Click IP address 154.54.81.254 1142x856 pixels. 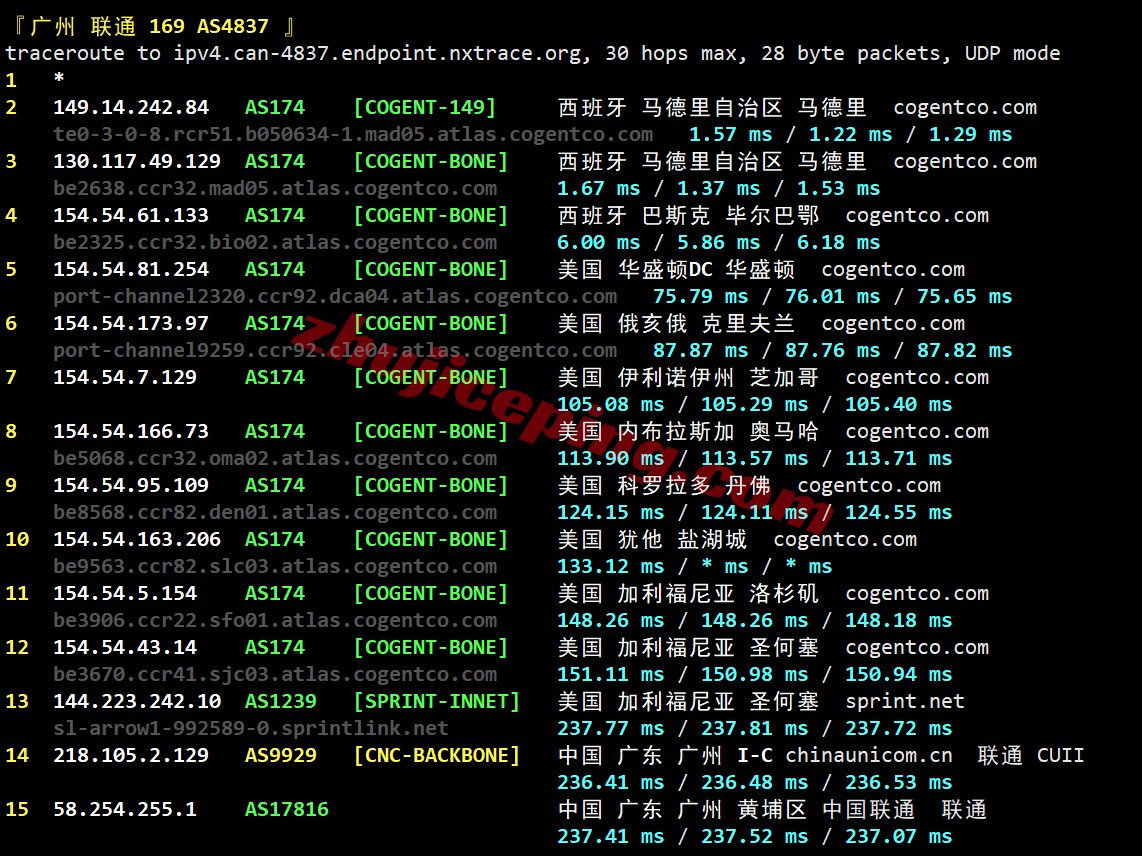pos(131,270)
